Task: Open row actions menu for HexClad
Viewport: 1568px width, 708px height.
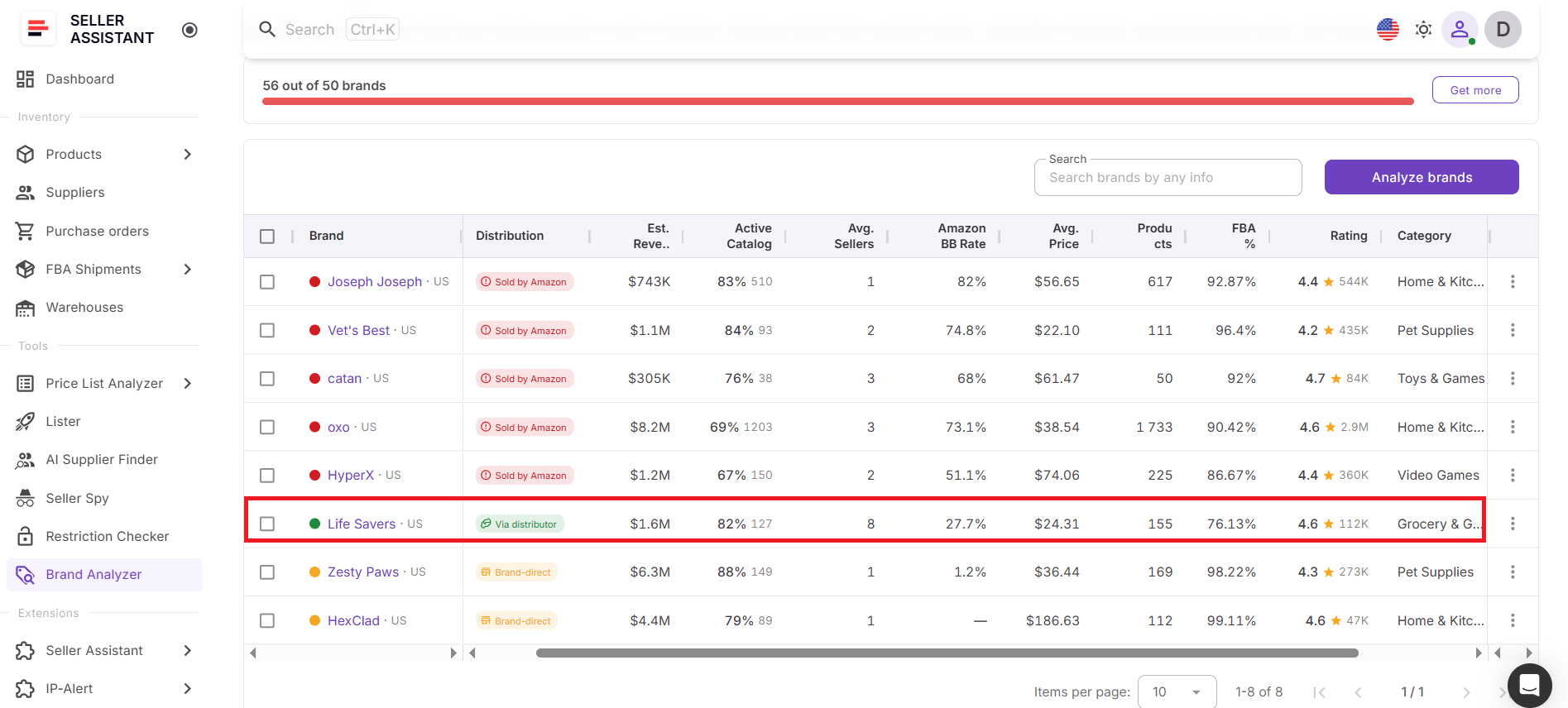Action: pyautogui.click(x=1513, y=621)
